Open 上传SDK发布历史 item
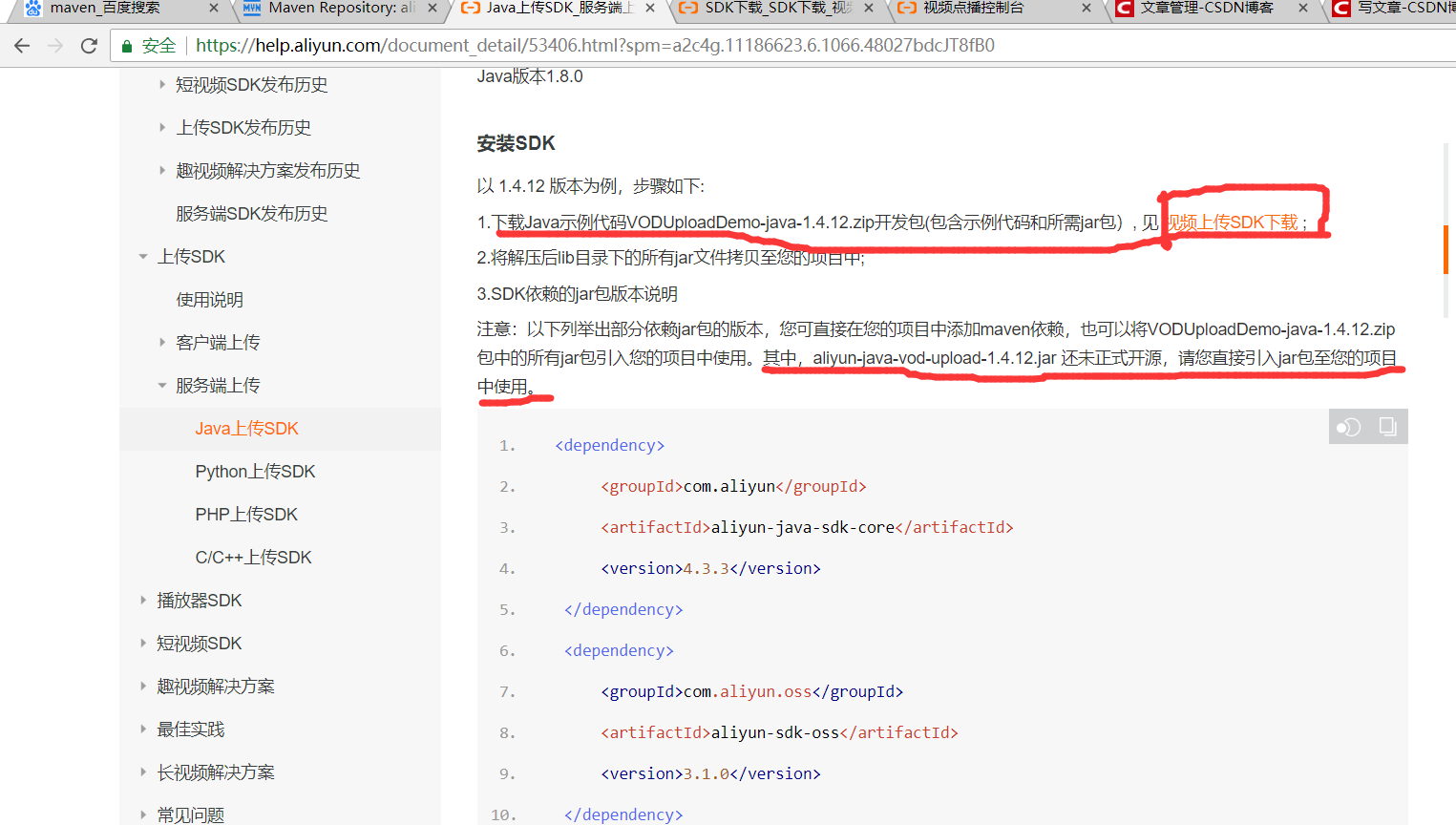Viewport: 1456px width, 825px height. pos(243,127)
